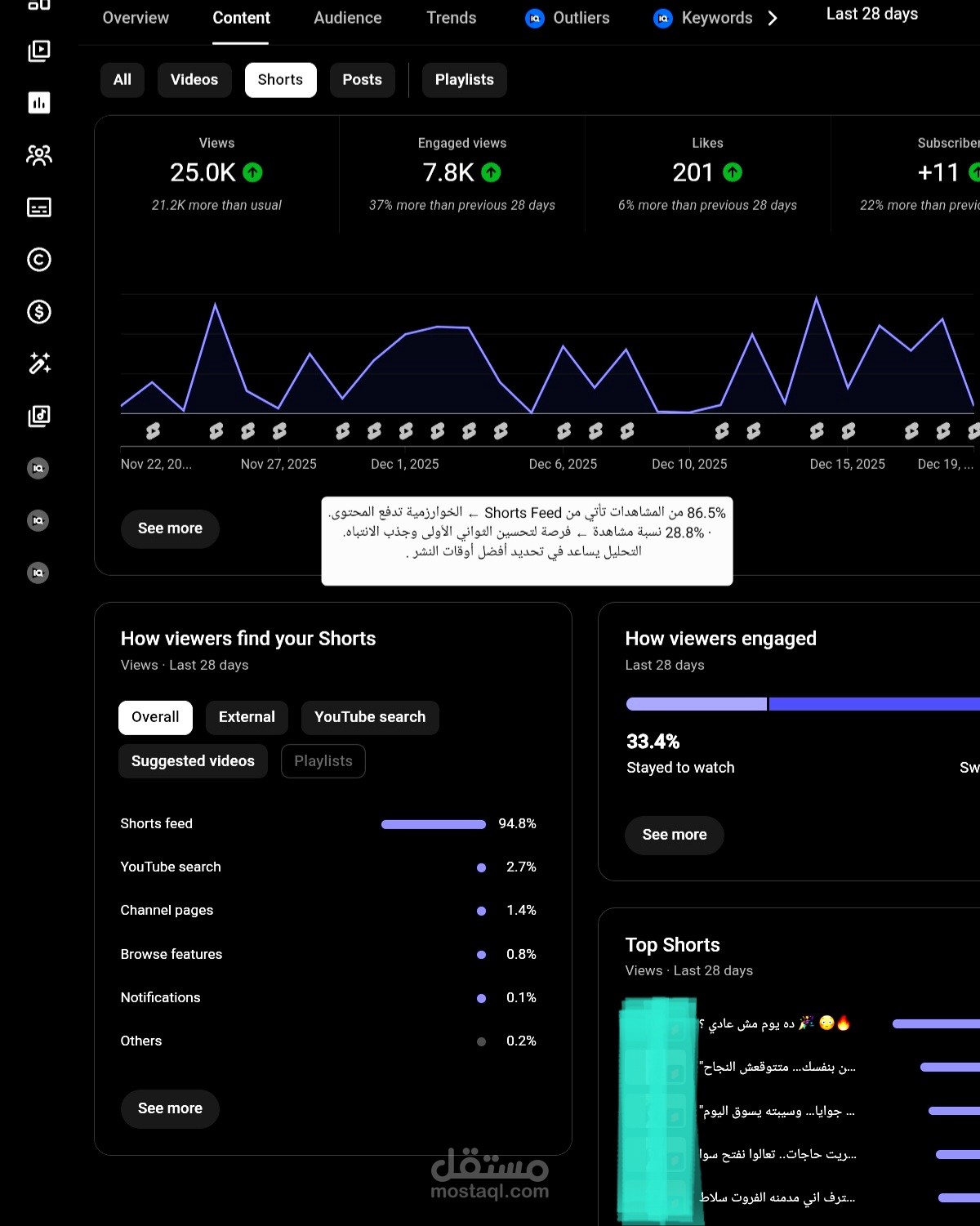Click the Playlists chip in traffic sources
The width and height of the screenshot is (980, 1226).
tap(323, 761)
